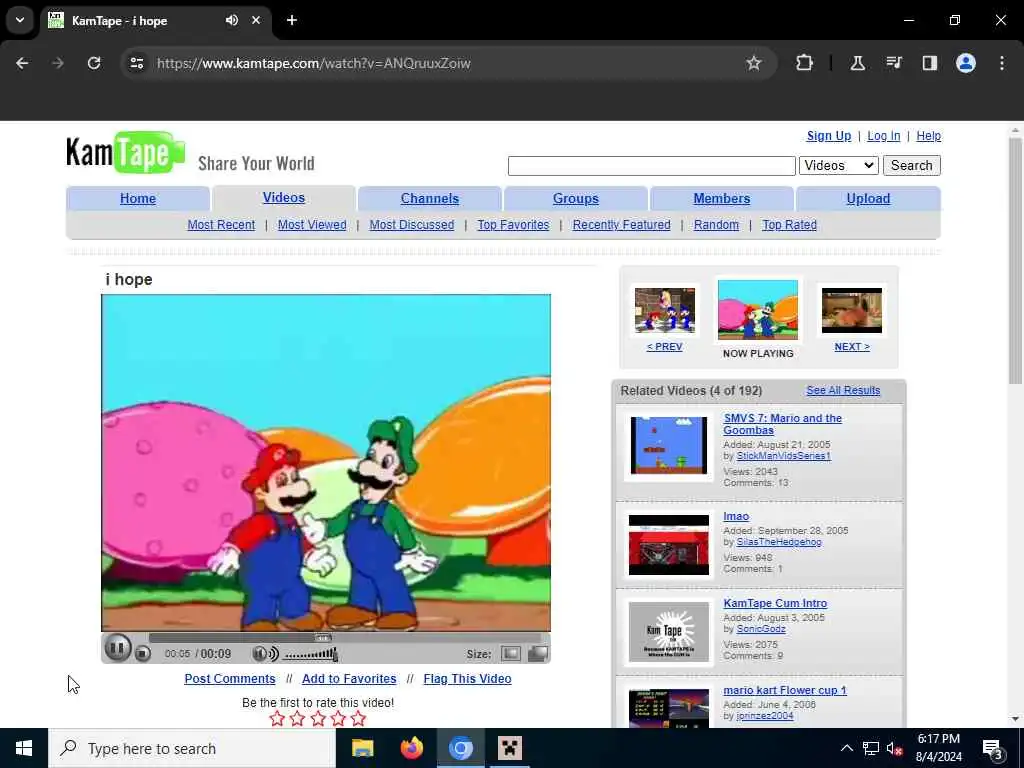View site information in address bar
1024x768 pixels.
pos(136,63)
